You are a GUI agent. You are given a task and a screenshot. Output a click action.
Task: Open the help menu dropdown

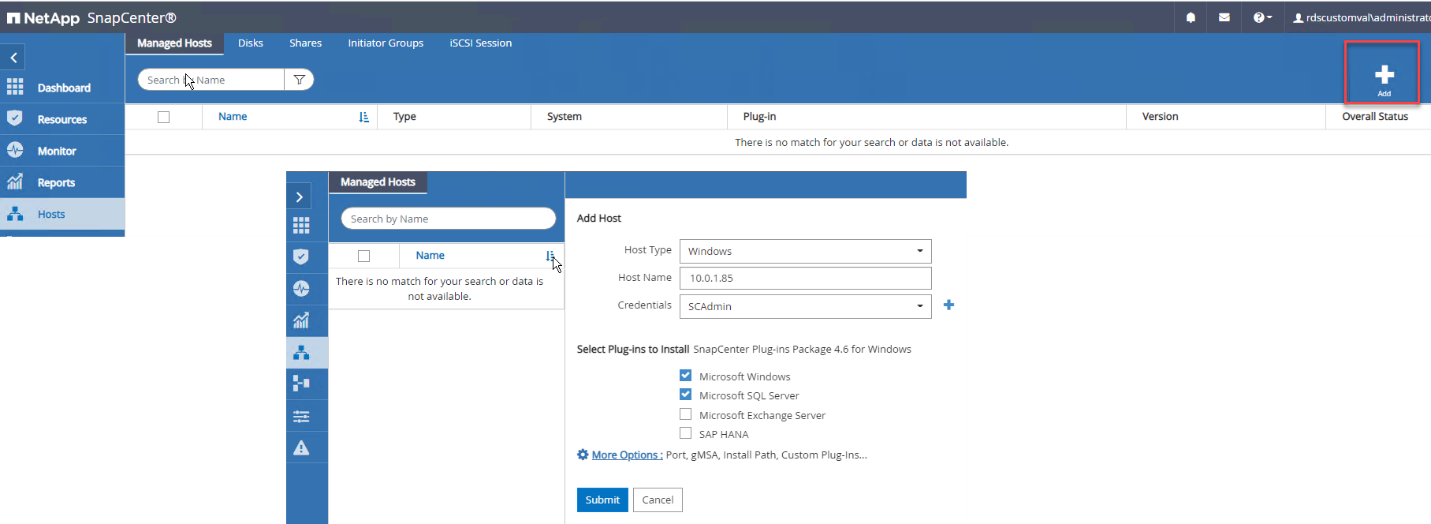1261,17
